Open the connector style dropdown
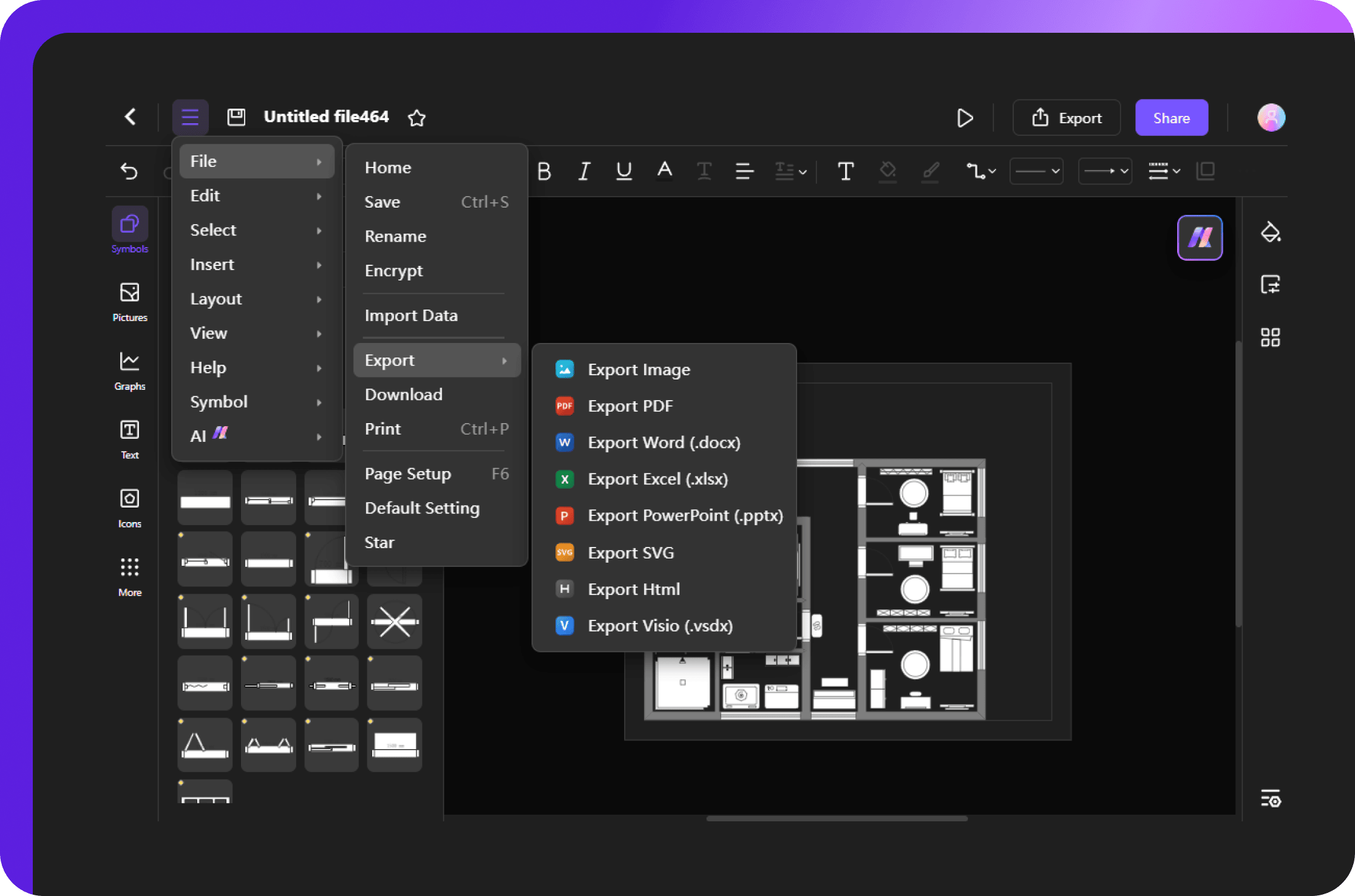Screen dimensions: 1355x896 pyautogui.click(x=981, y=171)
